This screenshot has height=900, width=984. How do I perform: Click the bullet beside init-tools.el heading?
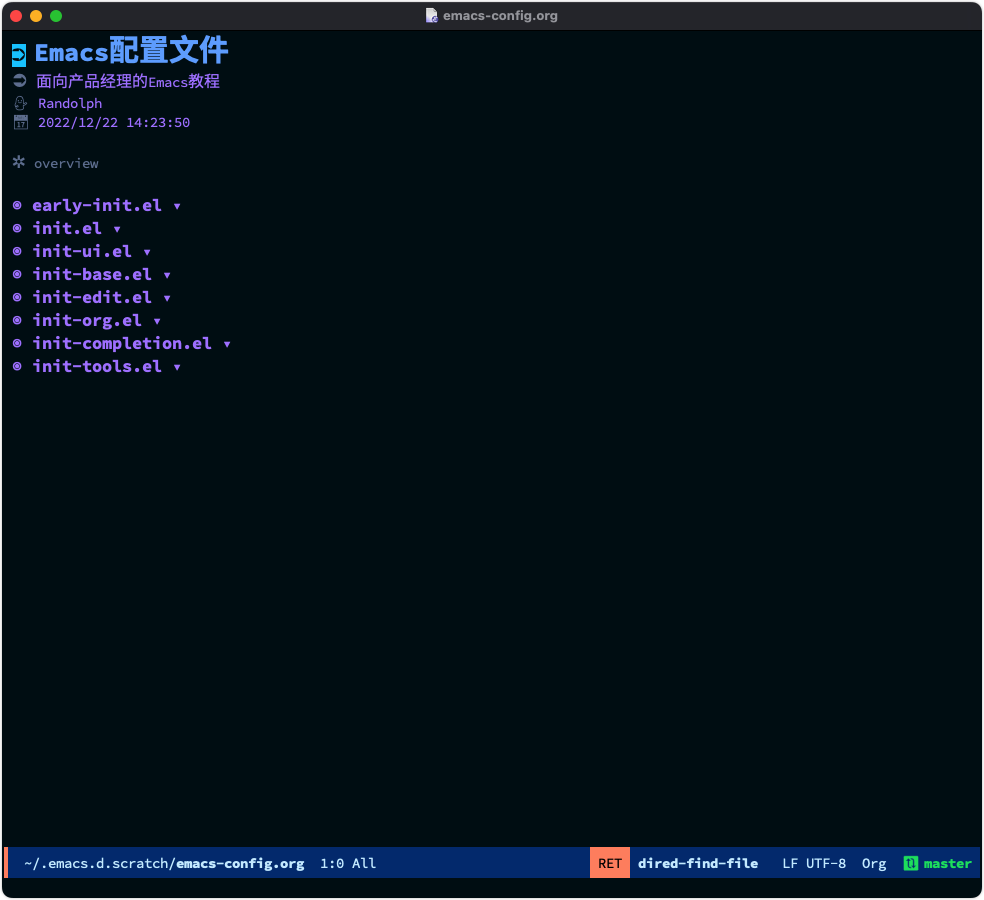click(18, 367)
